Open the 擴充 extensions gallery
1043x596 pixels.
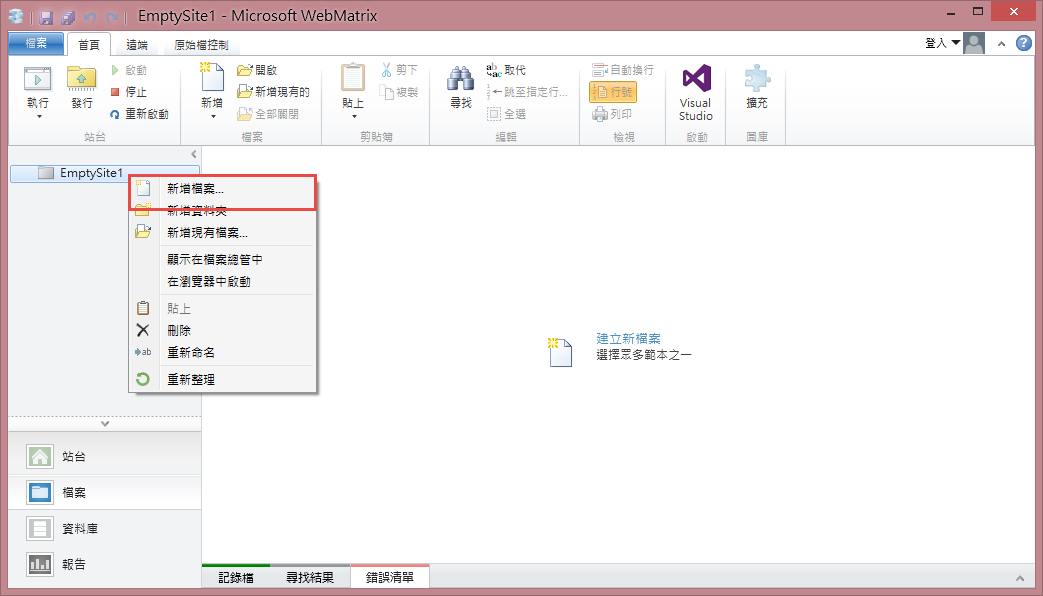coord(757,86)
